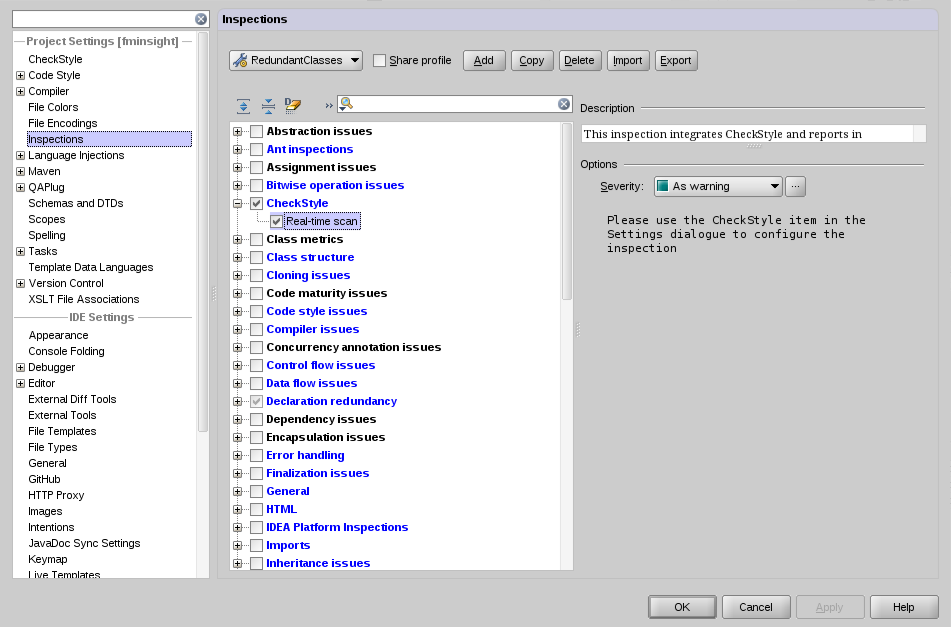The height and width of the screenshot is (627, 951).
Task: Click the reset-to-default eraser icon
Action: [x=293, y=106]
